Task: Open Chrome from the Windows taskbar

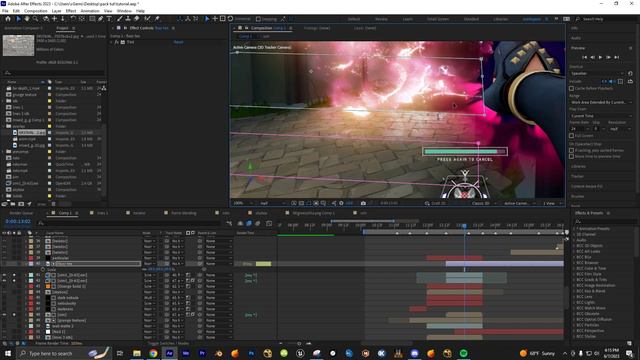Action: pyautogui.click(x=153, y=353)
